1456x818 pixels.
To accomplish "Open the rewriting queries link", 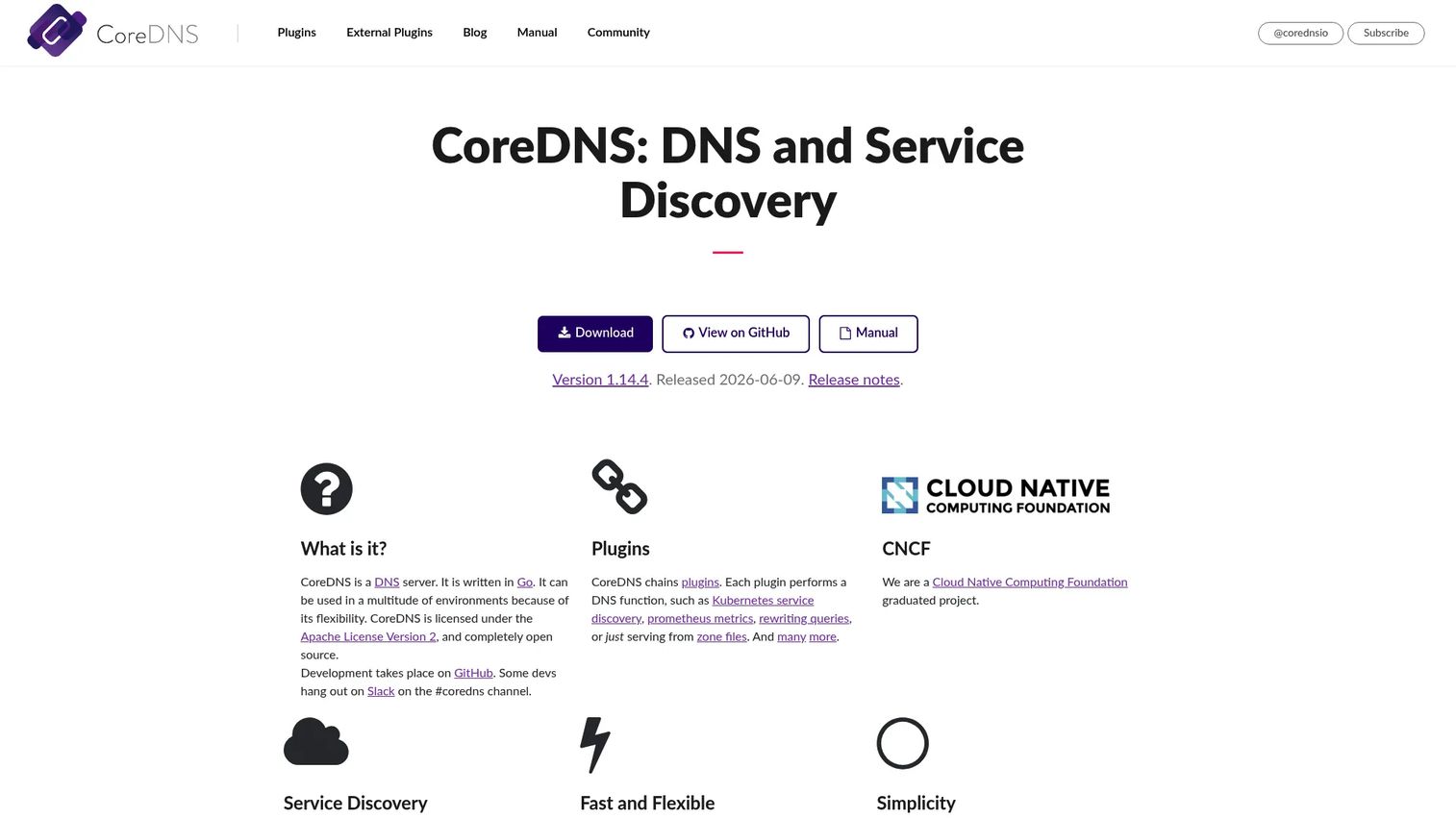I will tap(804, 619).
